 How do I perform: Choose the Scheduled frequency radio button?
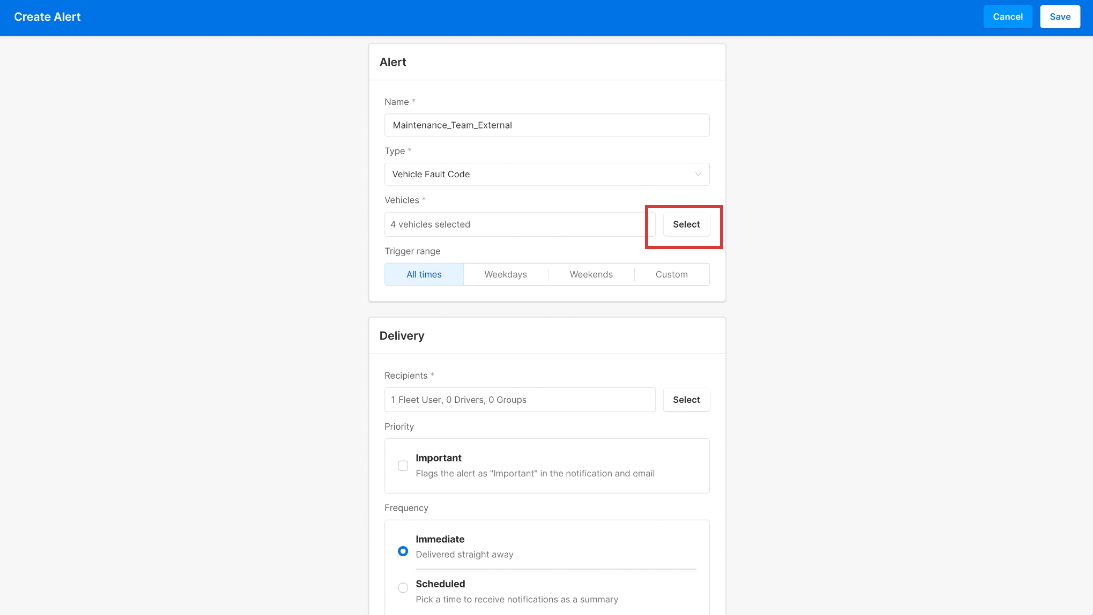click(403, 588)
